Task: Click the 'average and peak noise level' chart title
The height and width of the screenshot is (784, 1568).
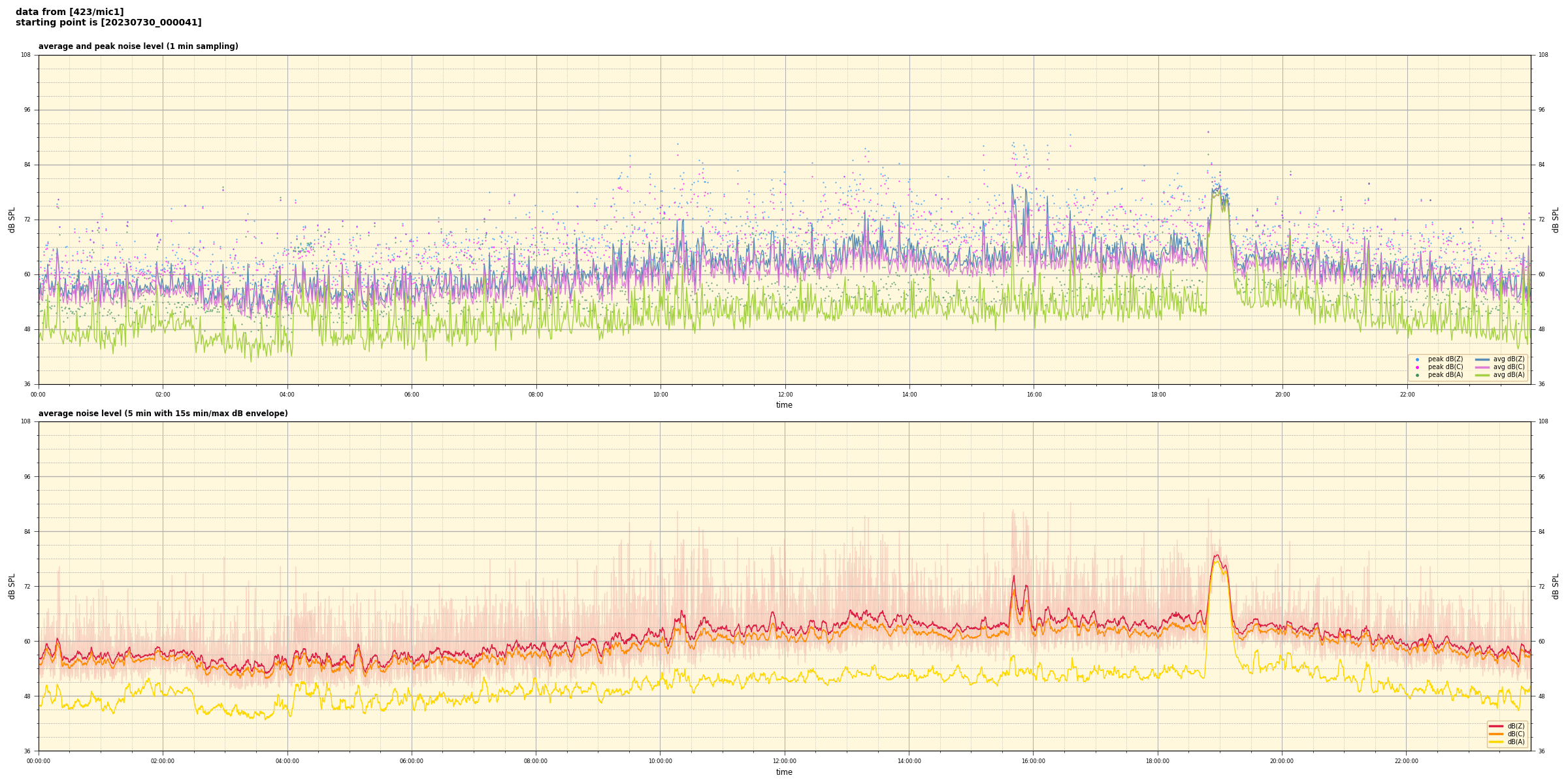Action: tap(138, 46)
